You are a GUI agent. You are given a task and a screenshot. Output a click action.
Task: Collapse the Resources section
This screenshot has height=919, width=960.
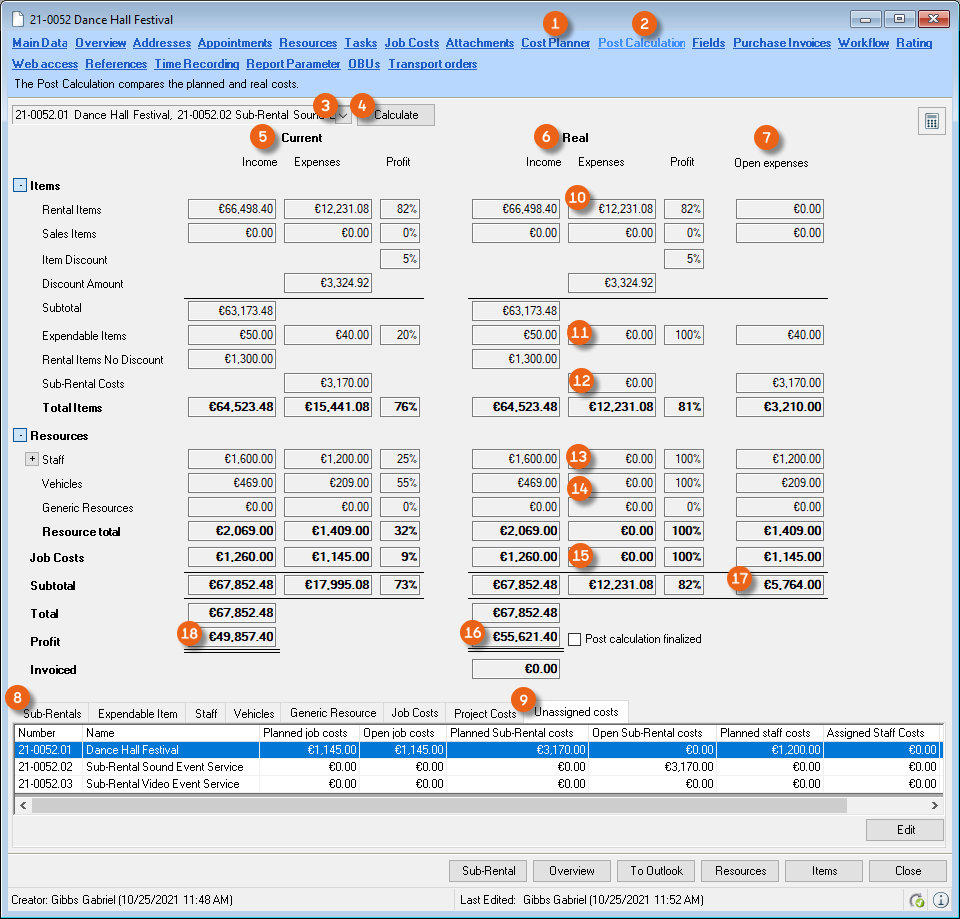20,436
